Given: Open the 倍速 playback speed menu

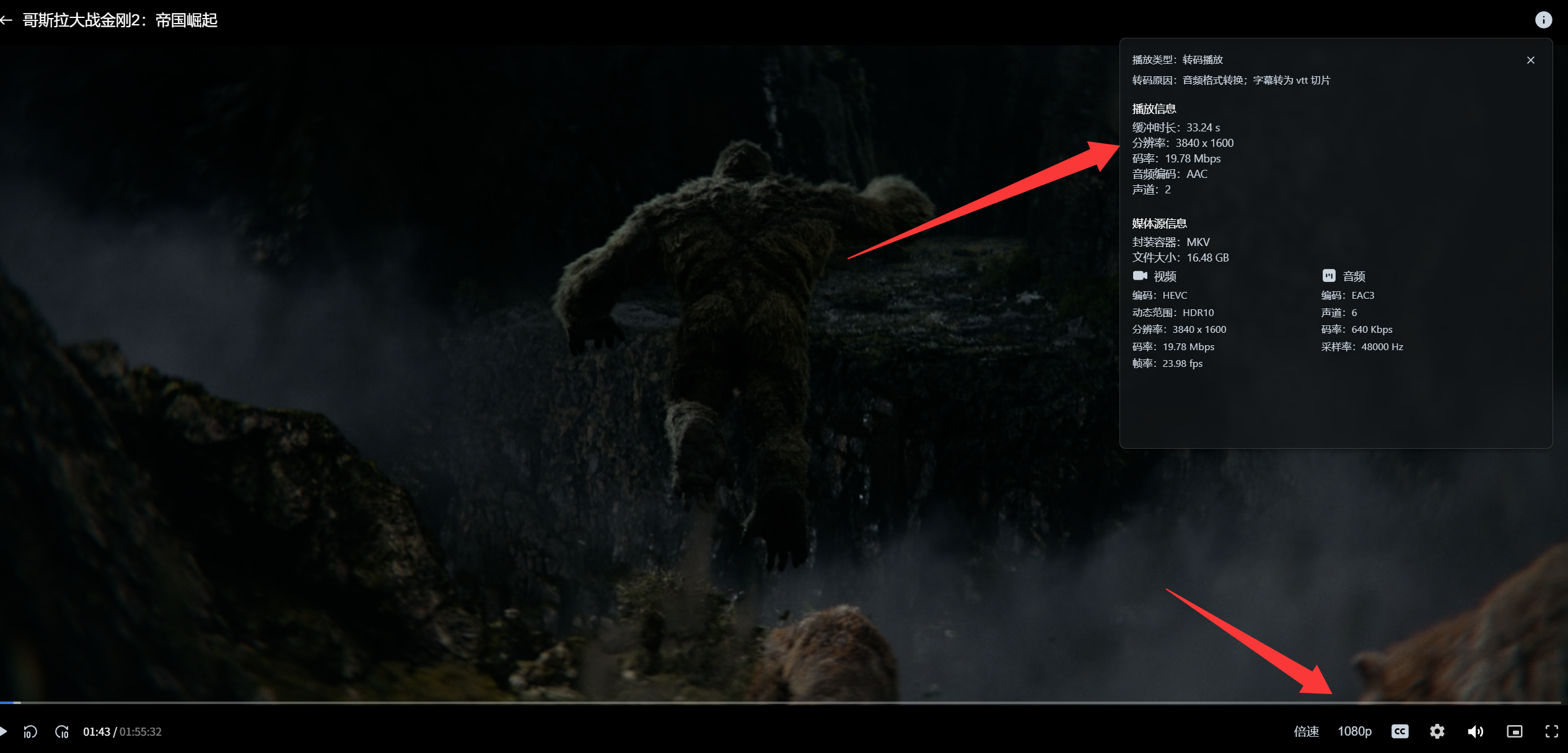Looking at the screenshot, I should point(1306,732).
